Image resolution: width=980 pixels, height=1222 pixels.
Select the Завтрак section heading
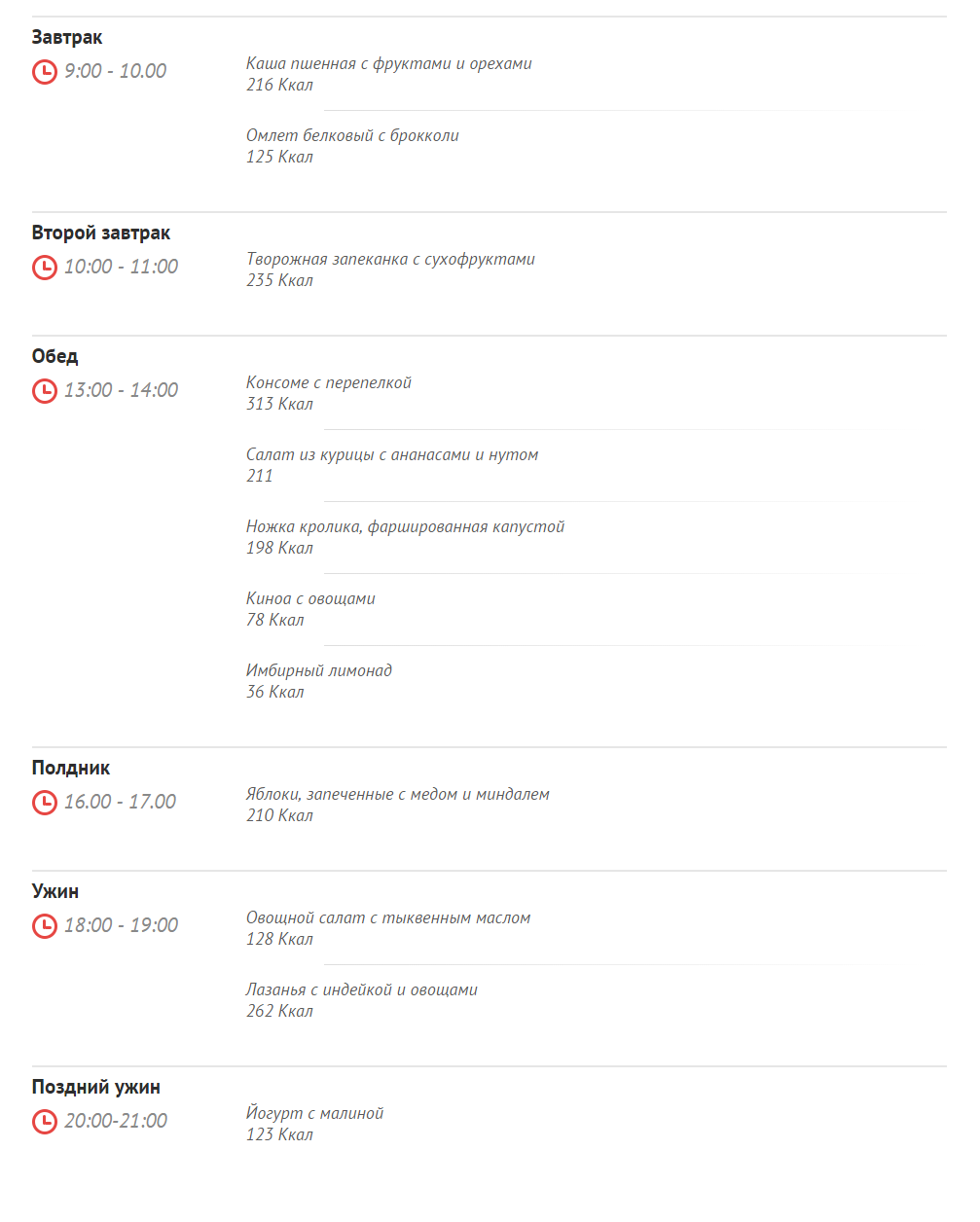coord(67,38)
